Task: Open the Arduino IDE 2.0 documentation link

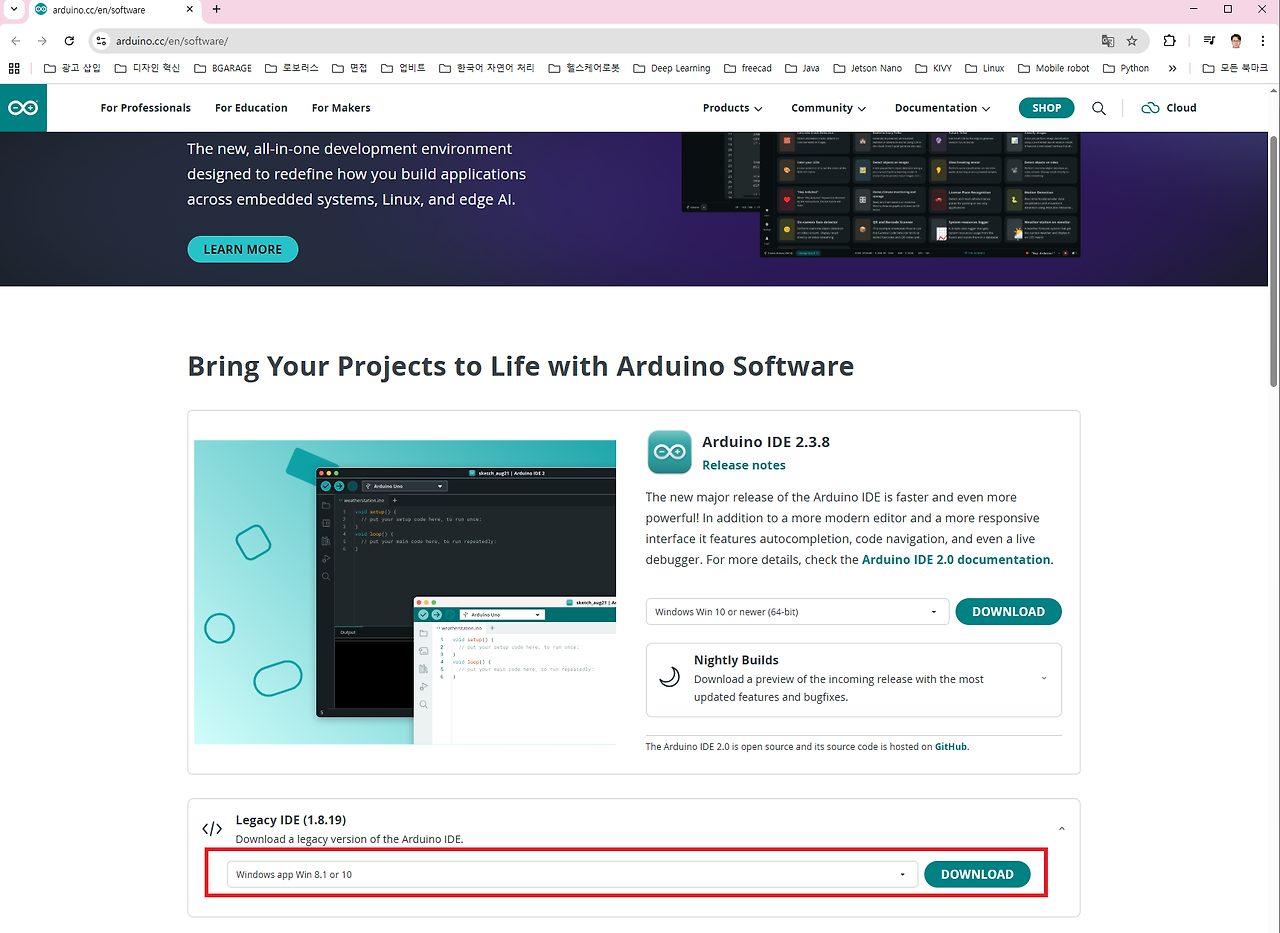Action: pos(956,560)
